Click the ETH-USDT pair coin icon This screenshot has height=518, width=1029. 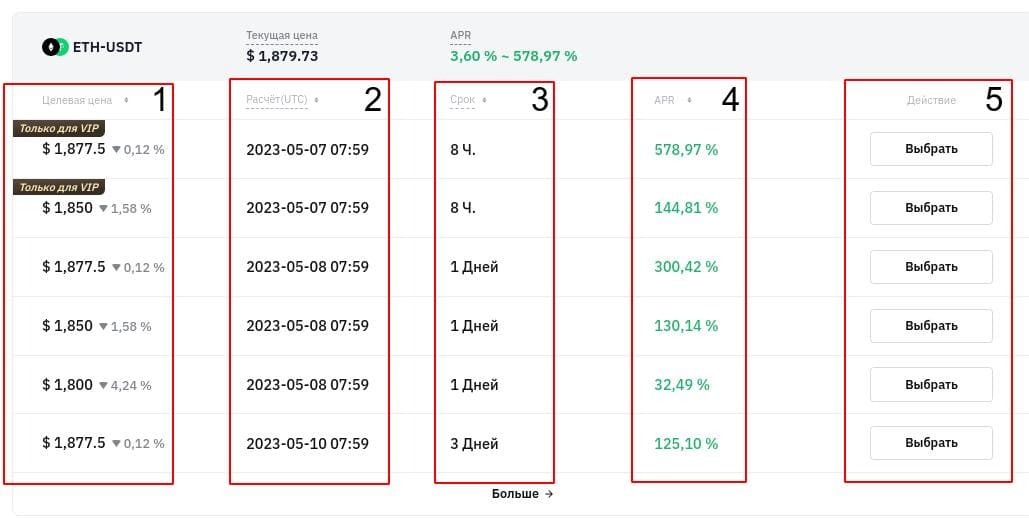point(55,47)
